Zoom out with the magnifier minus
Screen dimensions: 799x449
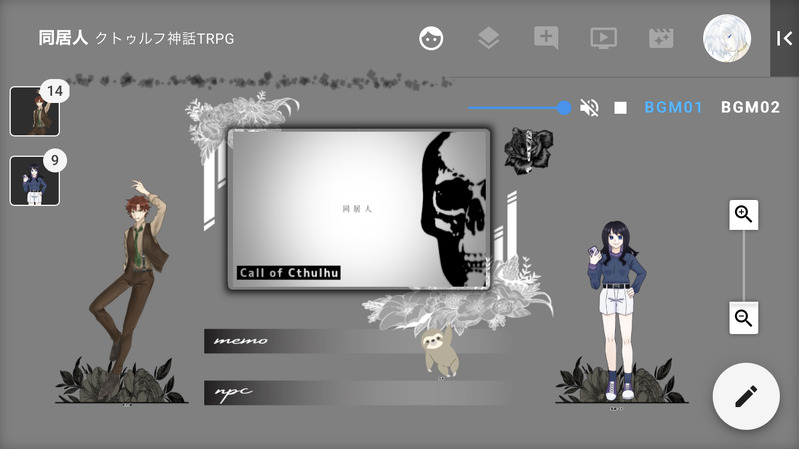(x=743, y=318)
